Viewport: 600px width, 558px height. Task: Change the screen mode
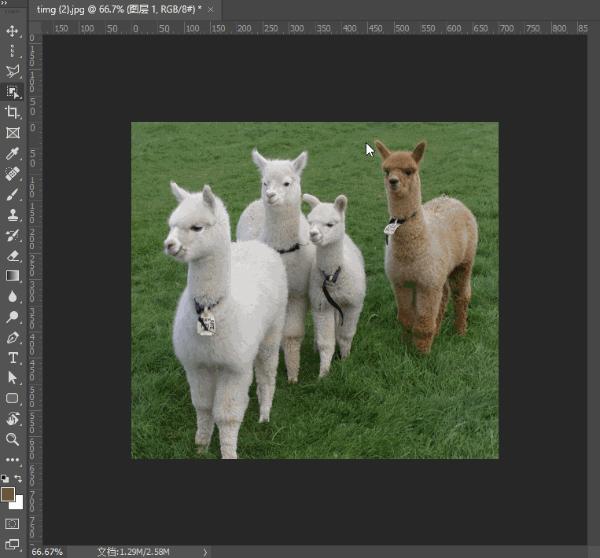pos(12,544)
